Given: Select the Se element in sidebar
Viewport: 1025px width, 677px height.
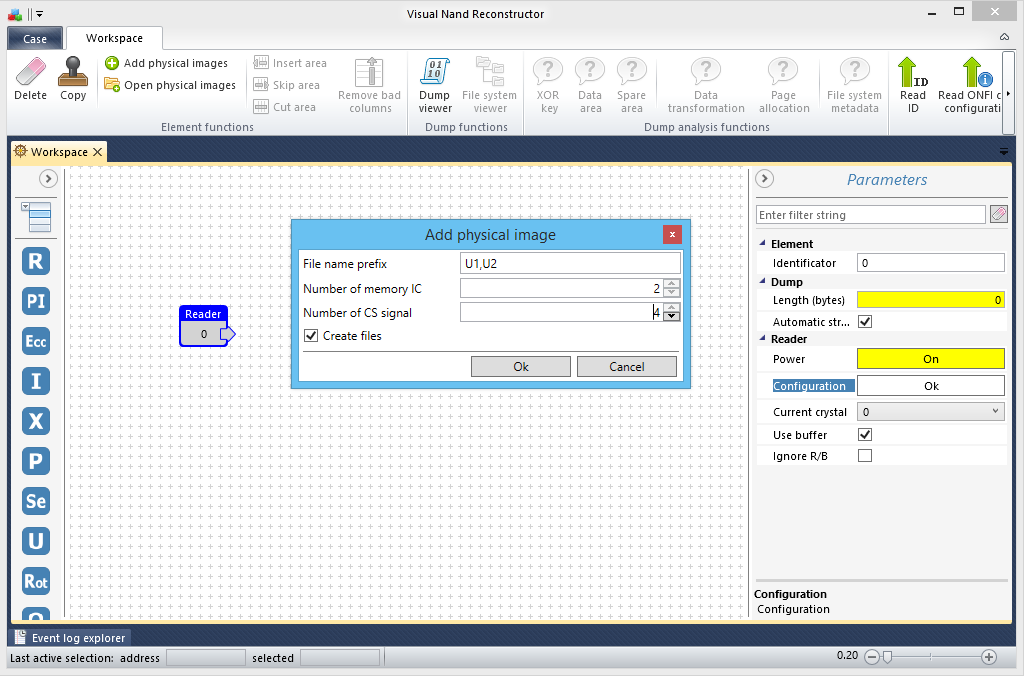Looking at the screenshot, I should pyautogui.click(x=36, y=501).
